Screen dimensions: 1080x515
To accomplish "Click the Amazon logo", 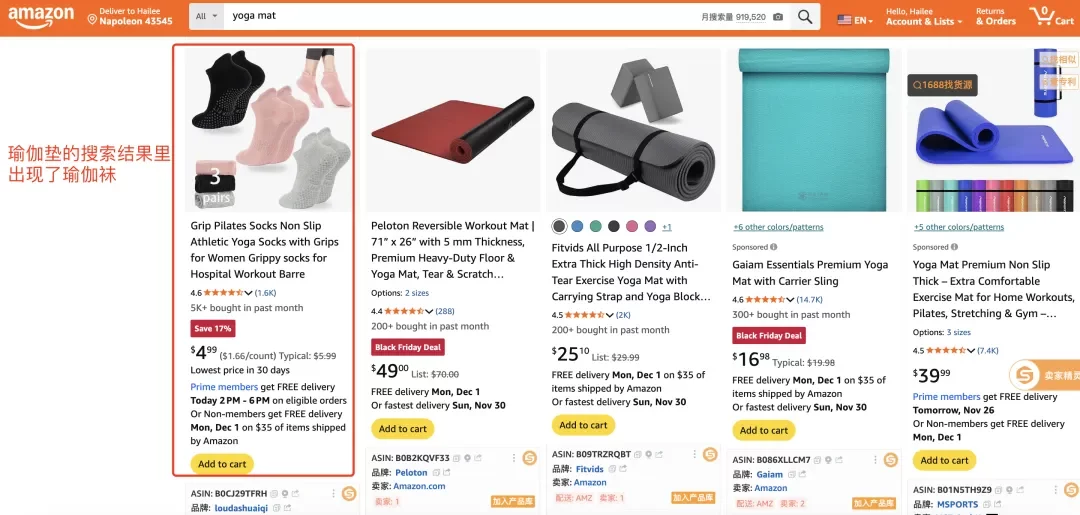I will pos(42,17).
